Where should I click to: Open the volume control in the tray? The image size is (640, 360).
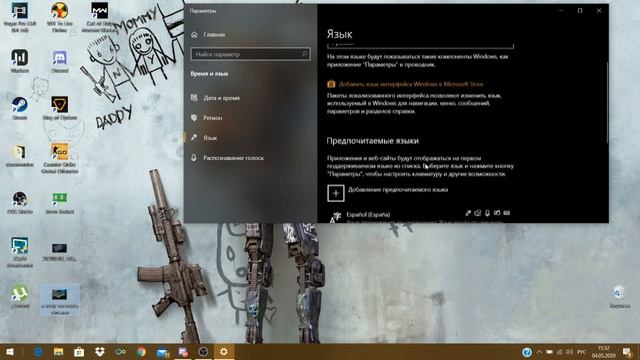pyautogui.click(x=570, y=352)
